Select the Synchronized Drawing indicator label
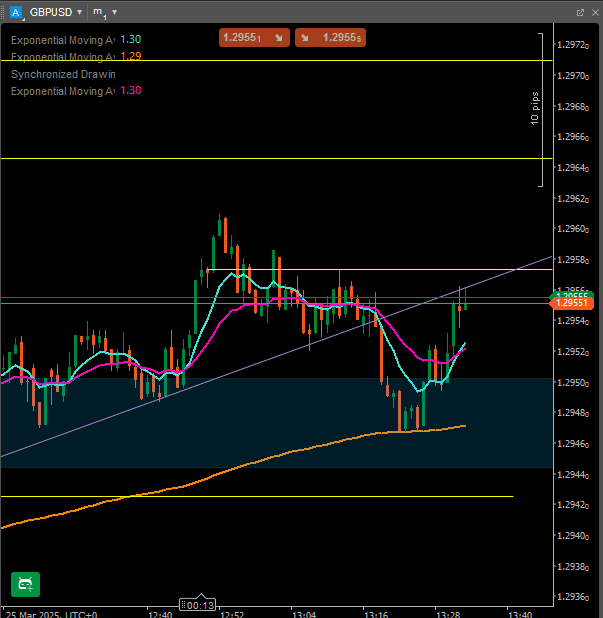603x618 pixels. [63, 74]
